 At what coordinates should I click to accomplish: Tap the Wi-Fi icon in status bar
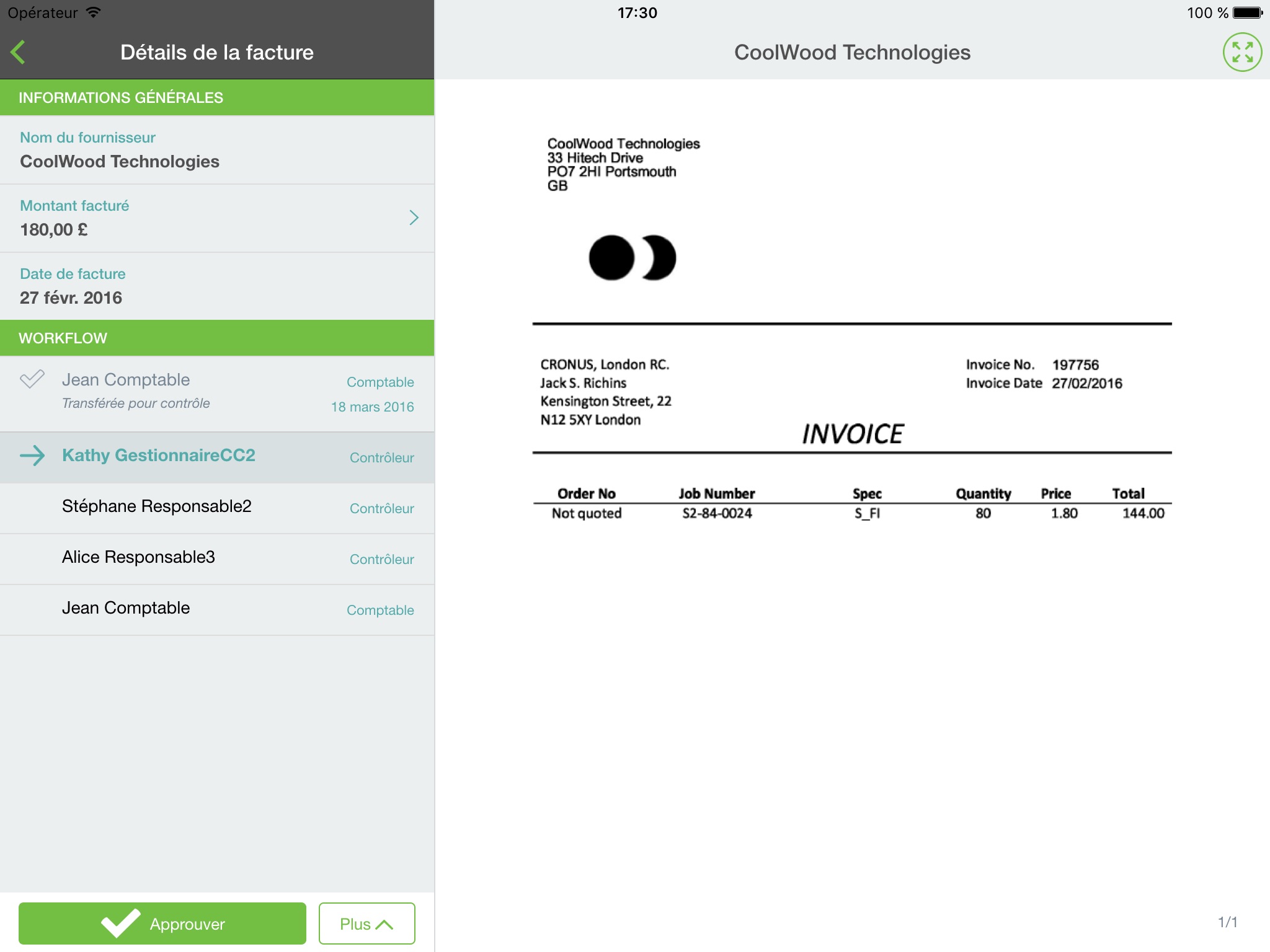[x=93, y=12]
